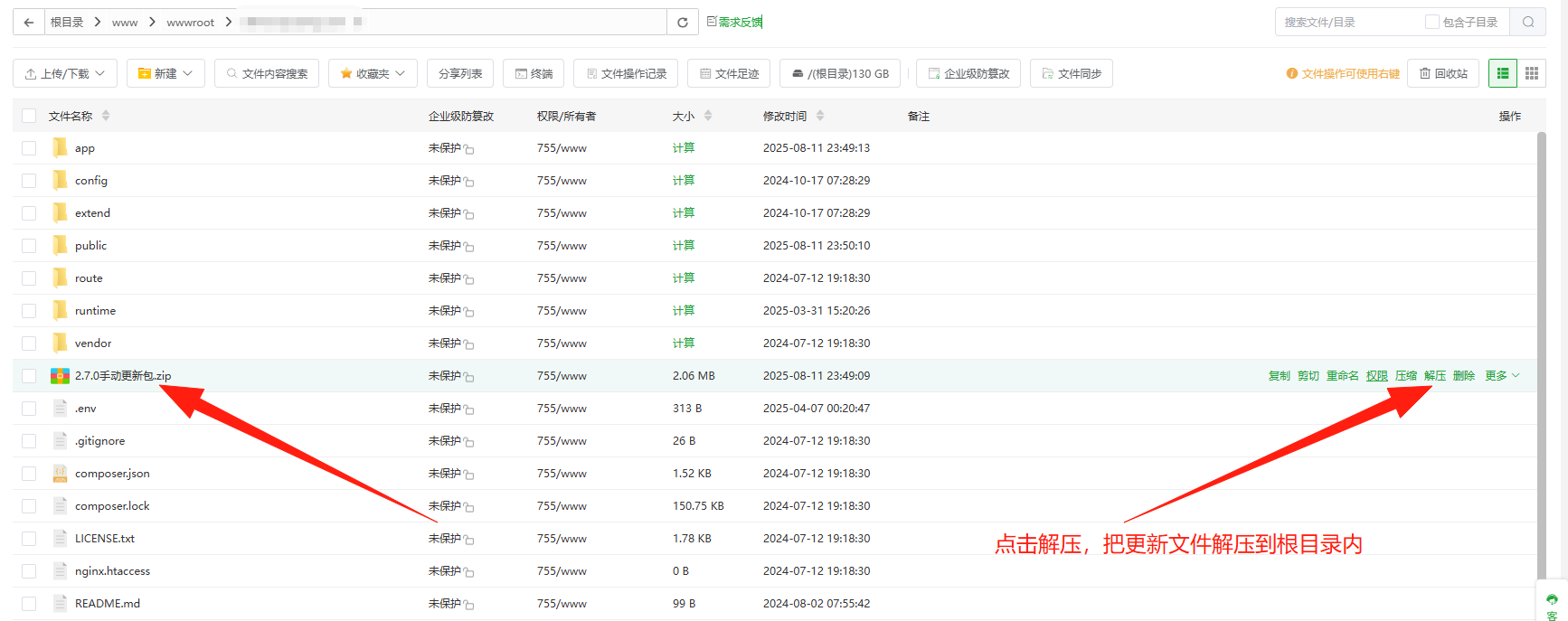The width and height of the screenshot is (1568, 621).
Task: Check the .env file checkbox
Action: click(x=29, y=409)
